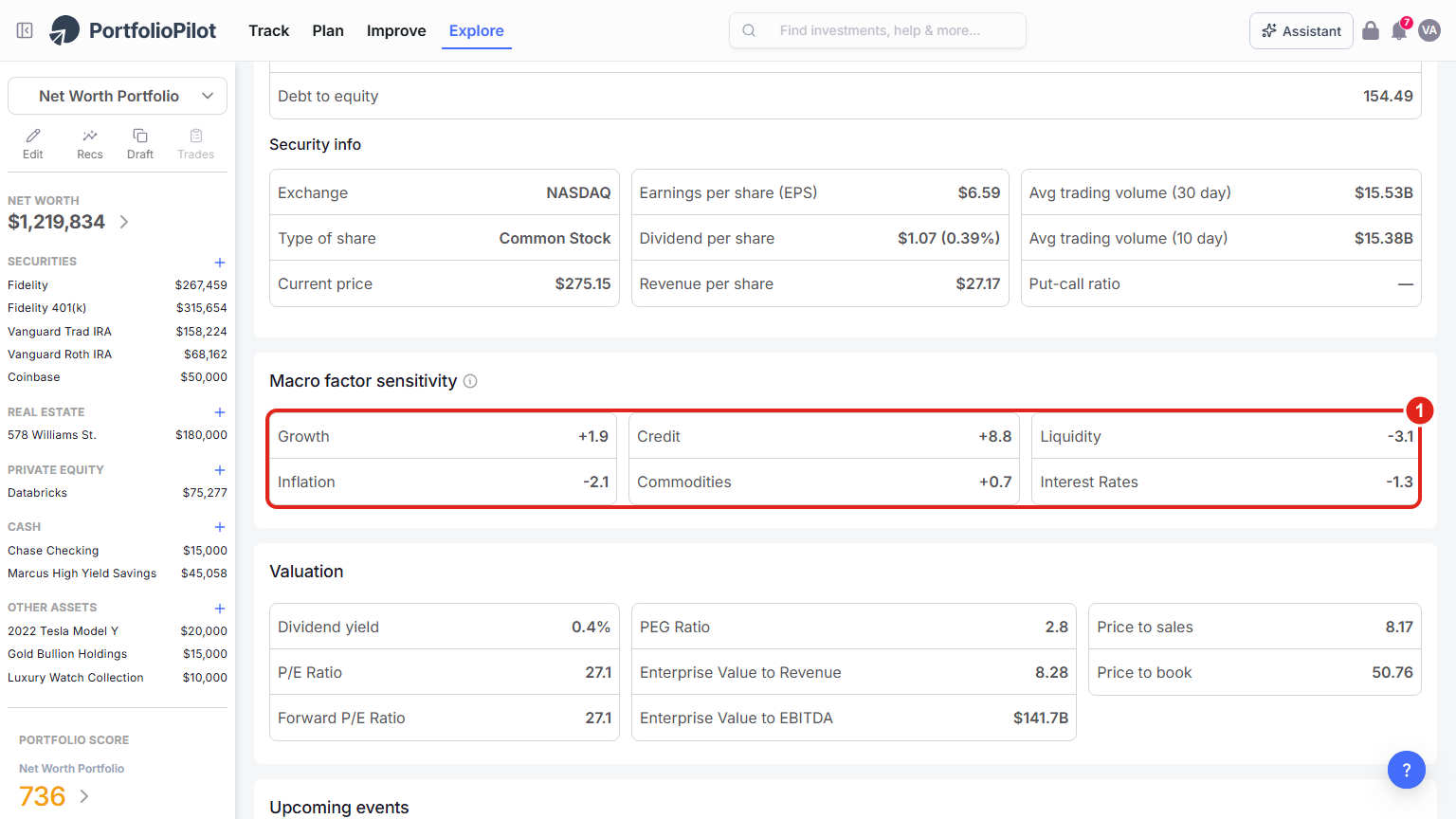Click the Macro factor sensitivity info icon
The image size is (1456, 819).
tap(470, 381)
